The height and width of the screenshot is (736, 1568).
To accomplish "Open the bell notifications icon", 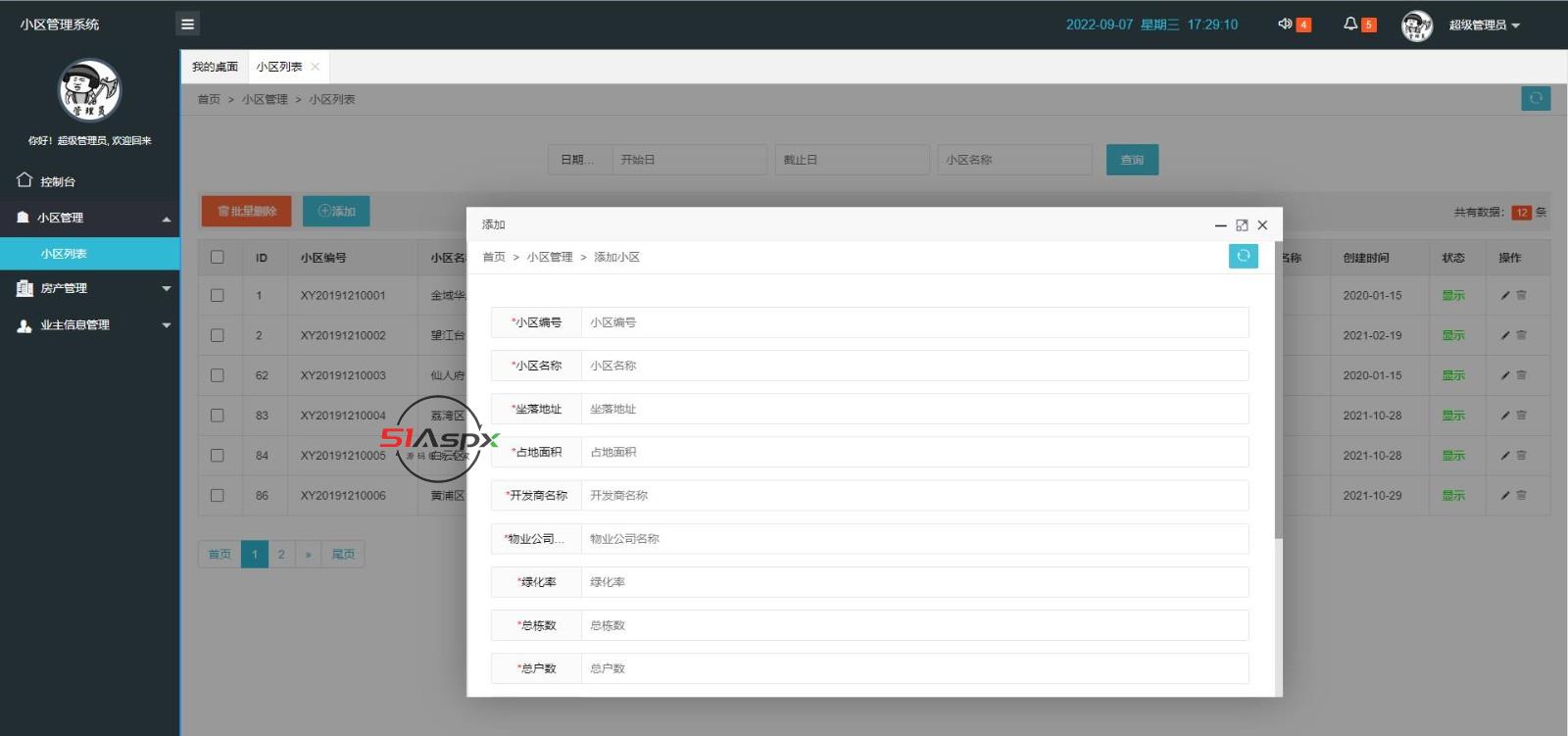I will tap(1350, 24).
